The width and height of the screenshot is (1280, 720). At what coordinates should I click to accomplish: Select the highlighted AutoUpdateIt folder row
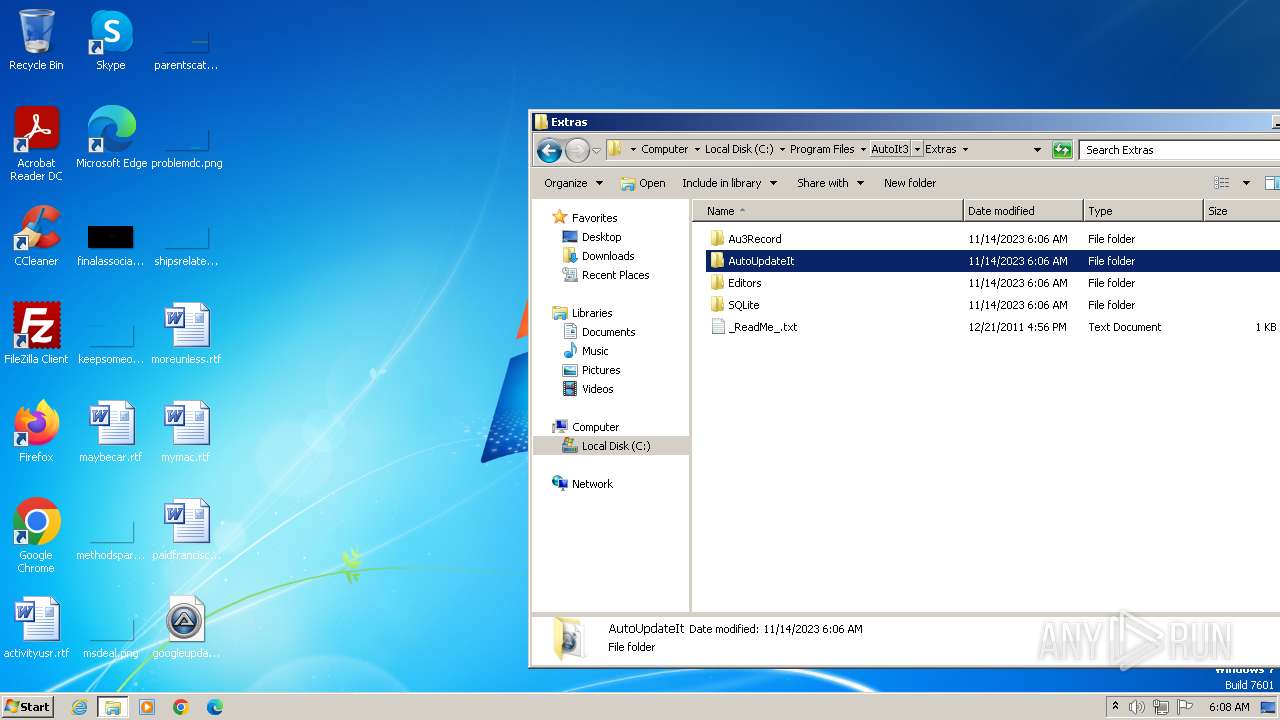pyautogui.click(x=991, y=261)
